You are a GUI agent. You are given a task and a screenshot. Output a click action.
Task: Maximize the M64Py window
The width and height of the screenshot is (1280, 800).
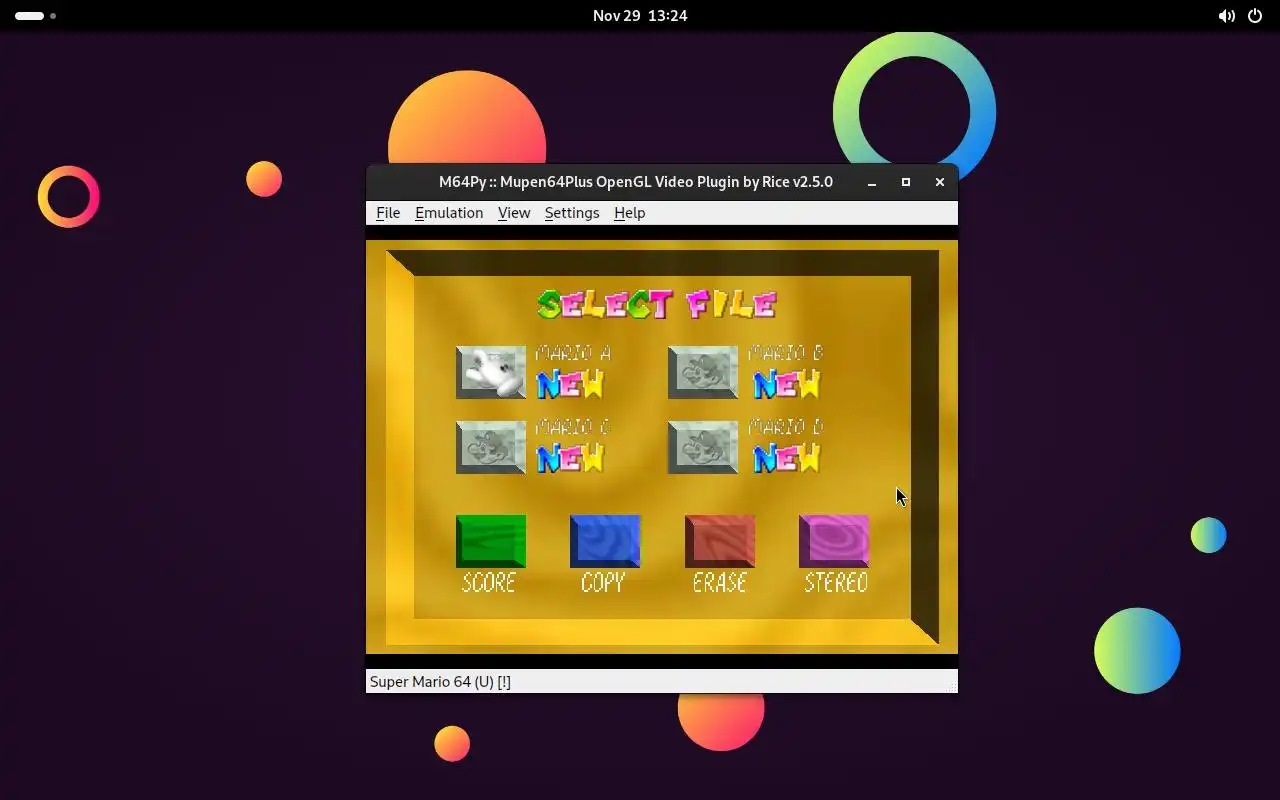tap(906, 182)
